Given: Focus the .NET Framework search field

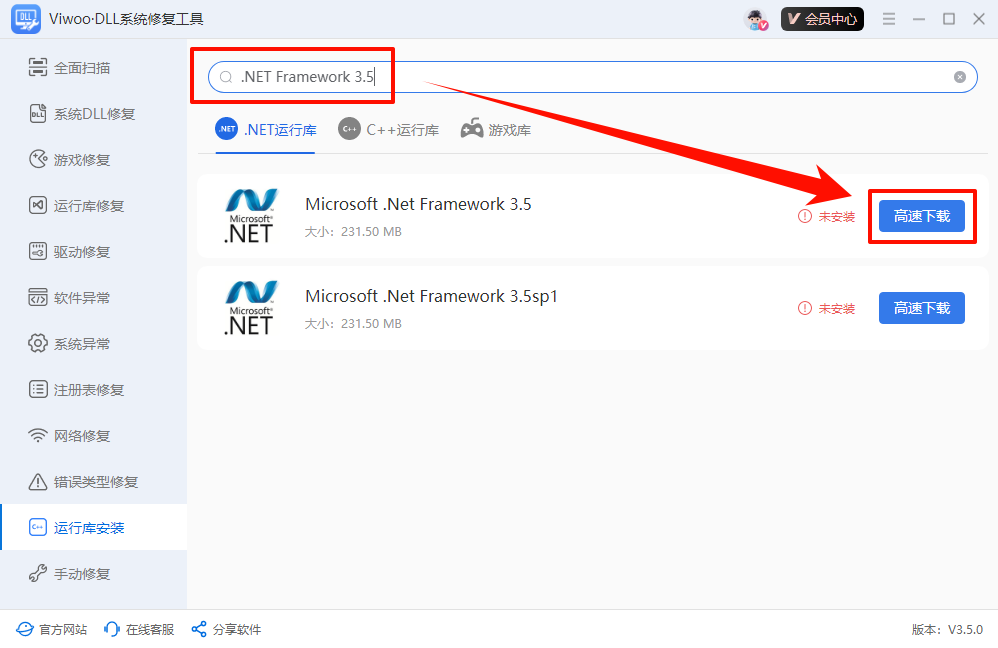Looking at the screenshot, I should 590,77.
